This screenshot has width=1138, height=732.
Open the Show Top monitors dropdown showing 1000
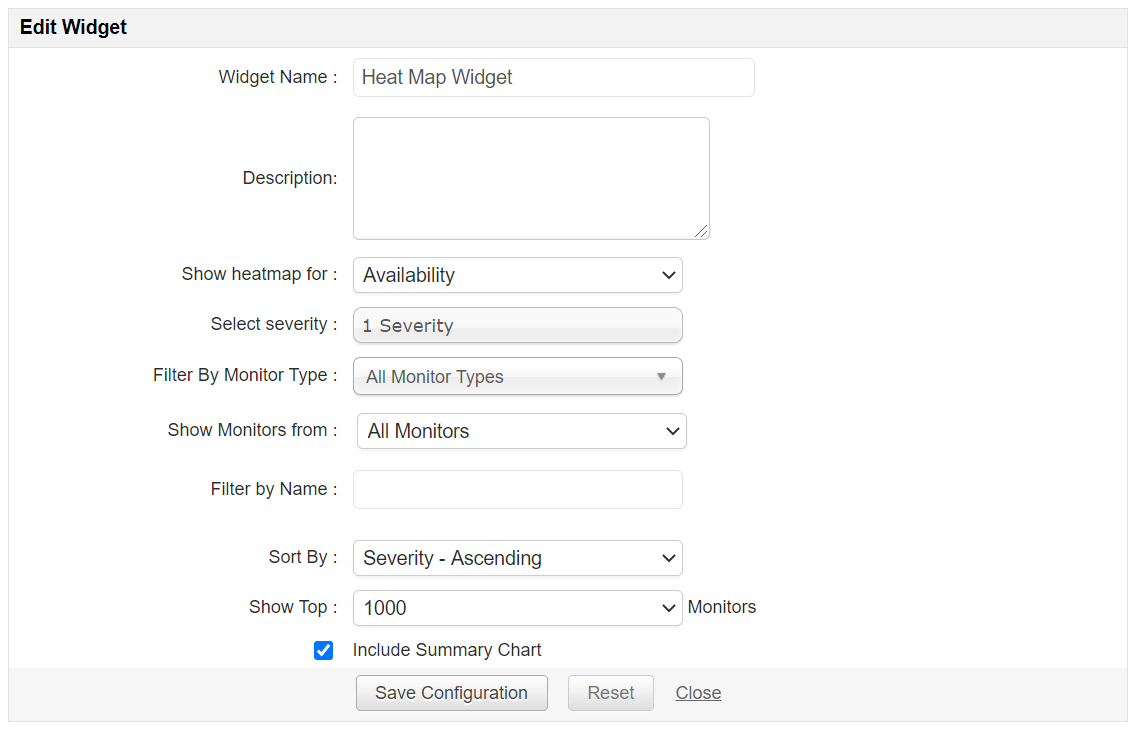[x=517, y=607]
